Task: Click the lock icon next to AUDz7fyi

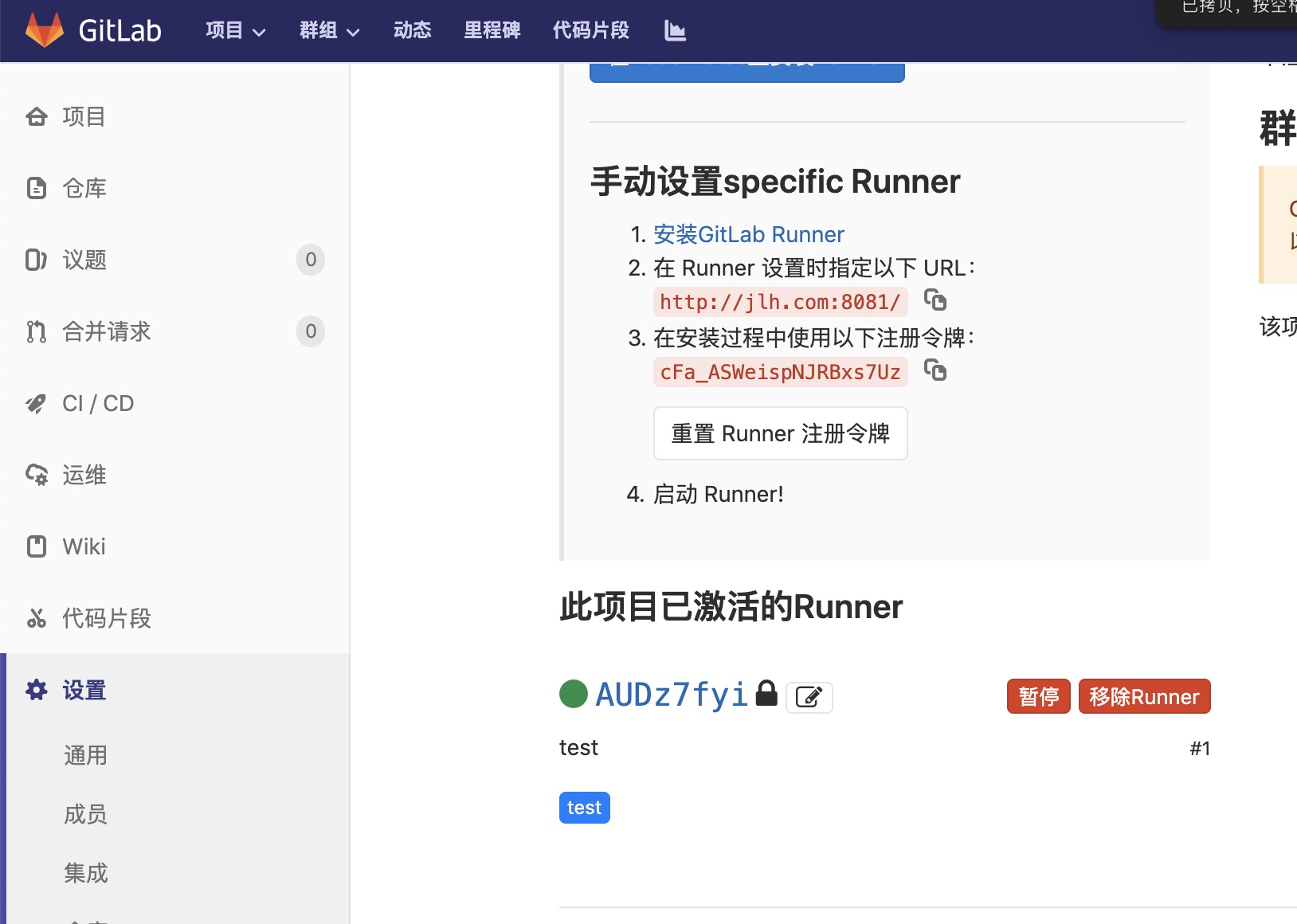Action: (x=766, y=693)
